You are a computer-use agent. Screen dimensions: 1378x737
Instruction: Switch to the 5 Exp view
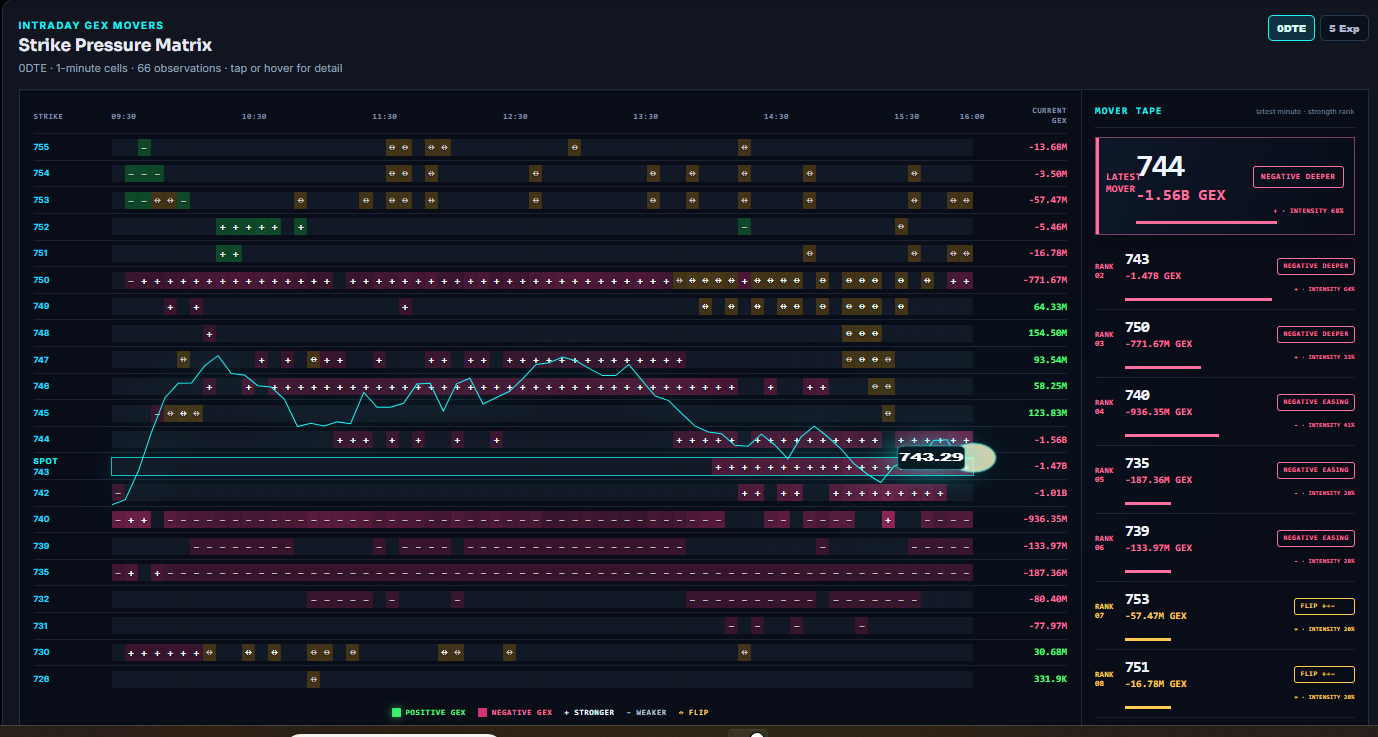1344,28
